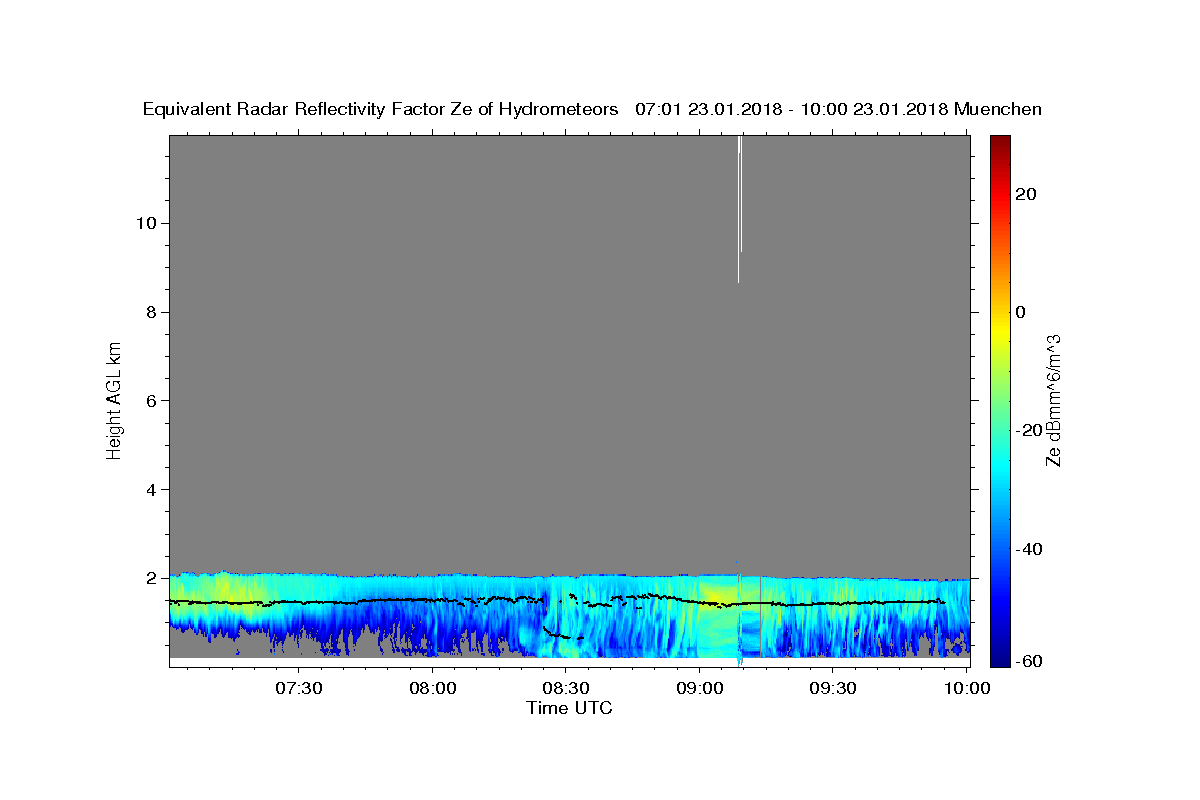Click the 'Height AGL km' axis label

pyautogui.click(x=115, y=400)
